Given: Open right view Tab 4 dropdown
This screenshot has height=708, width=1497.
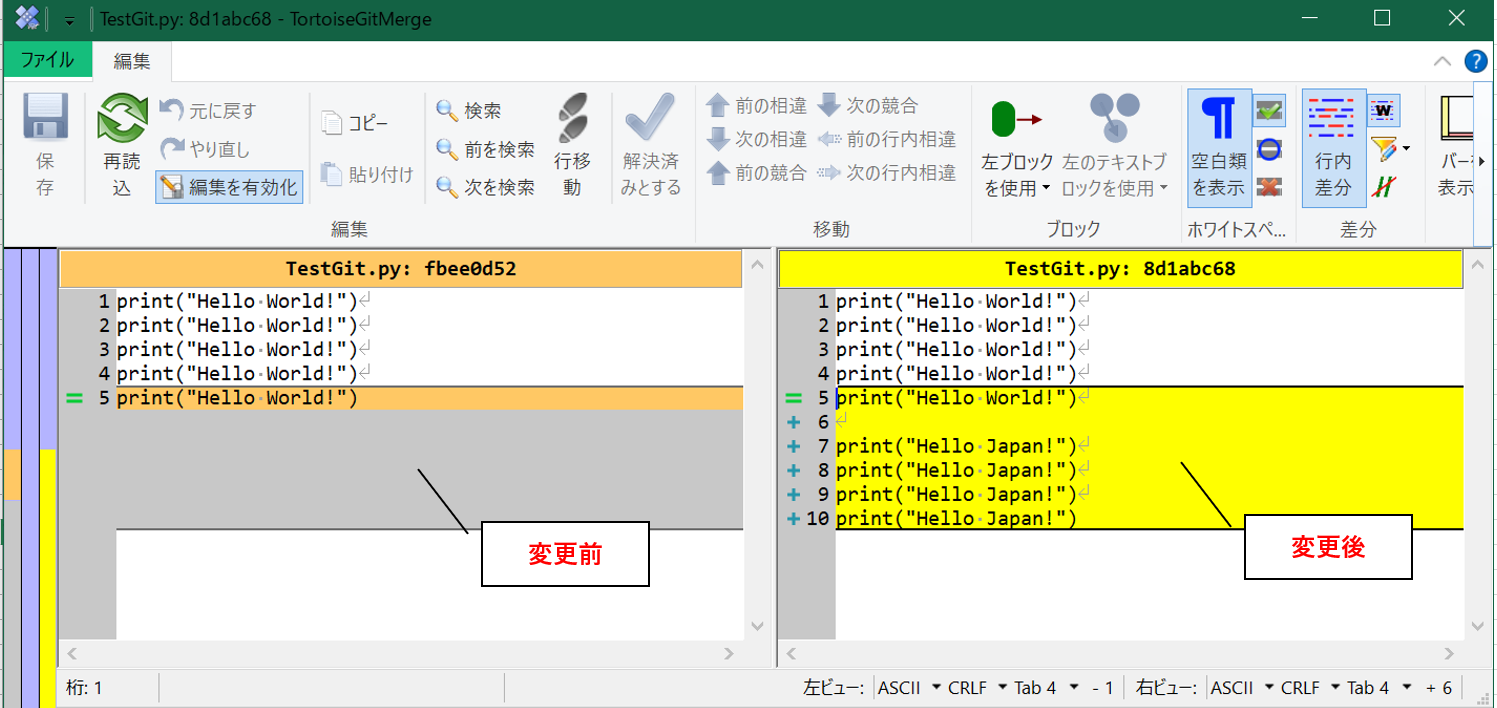Looking at the screenshot, I should pyautogui.click(x=1379, y=688).
